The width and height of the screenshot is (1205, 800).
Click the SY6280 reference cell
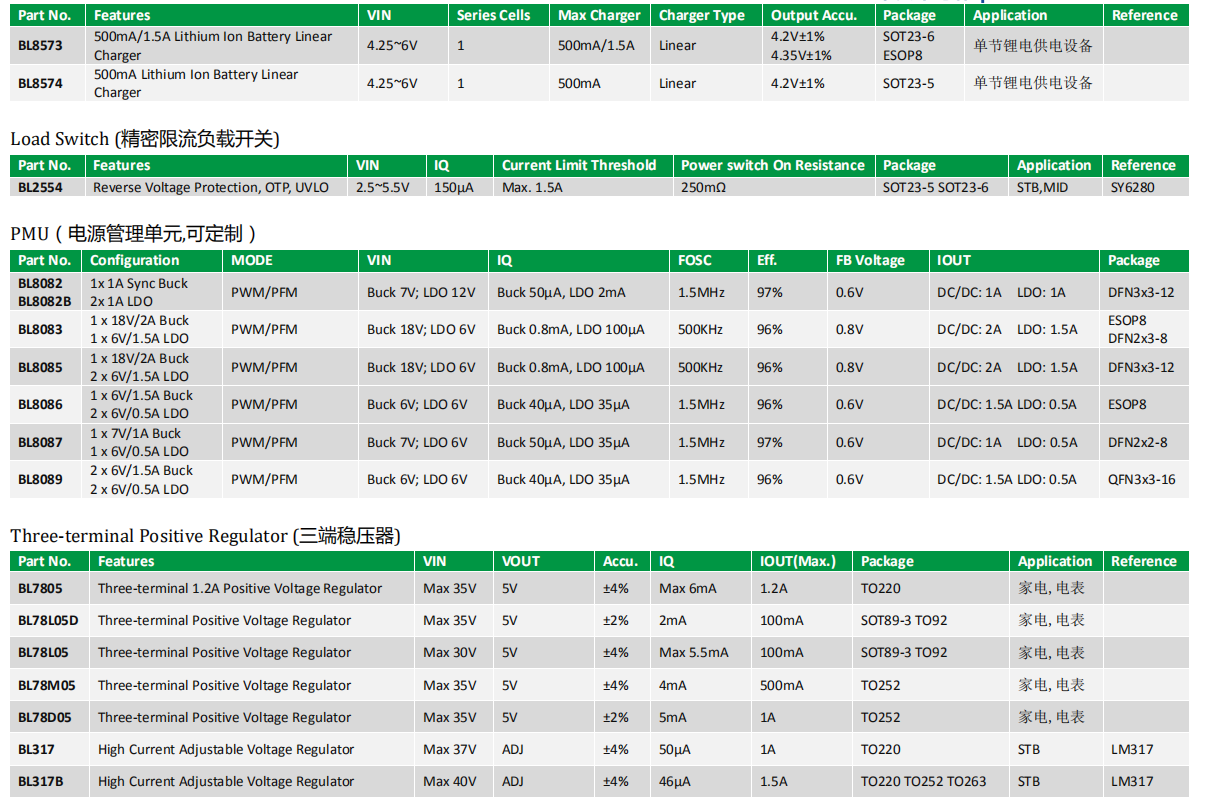pos(1133,187)
